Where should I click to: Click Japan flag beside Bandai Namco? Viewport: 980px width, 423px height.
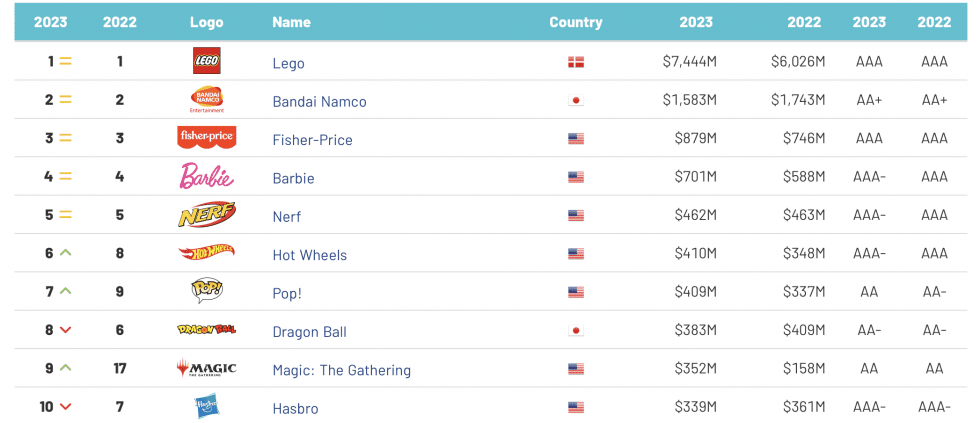coord(576,101)
